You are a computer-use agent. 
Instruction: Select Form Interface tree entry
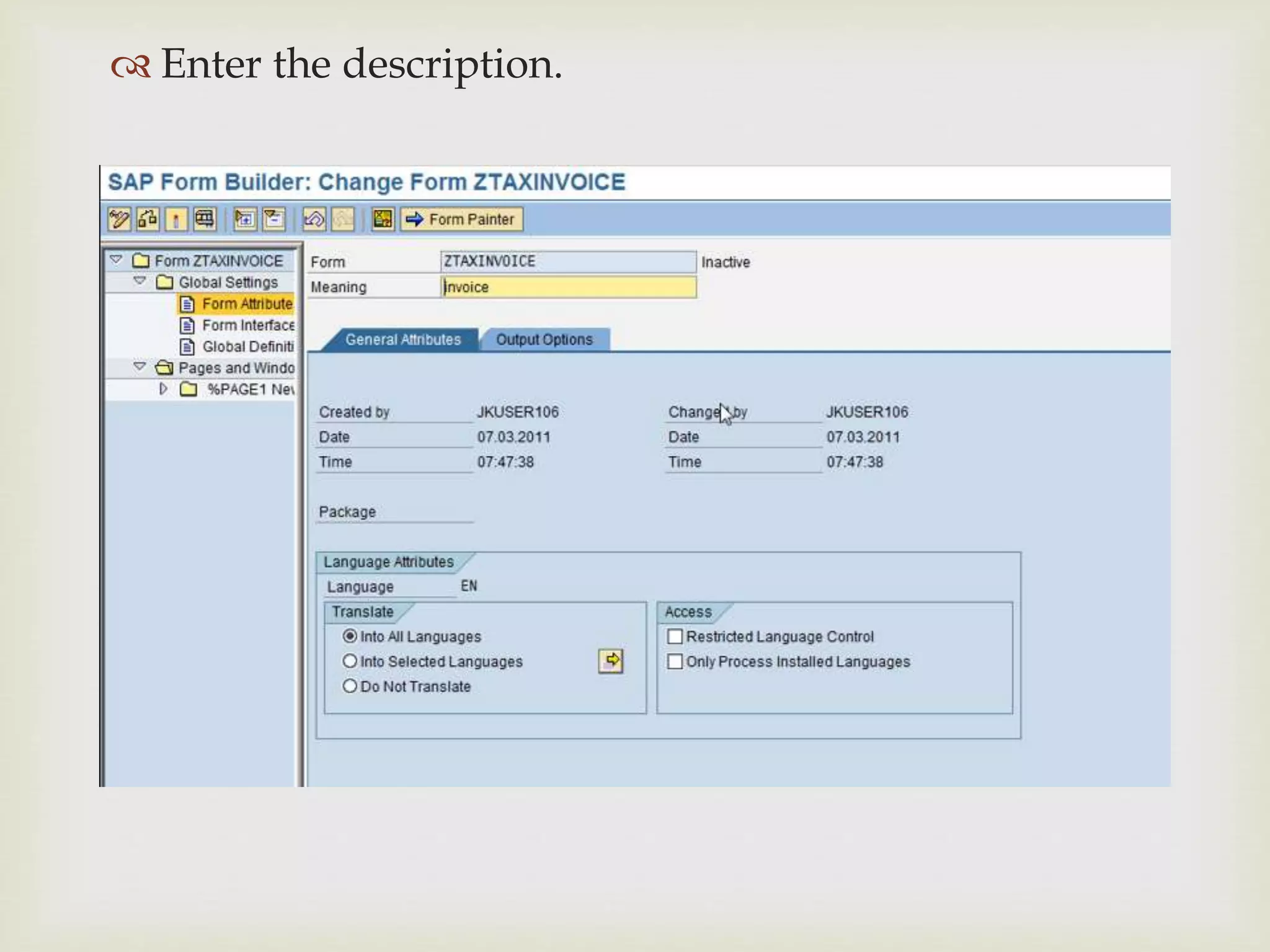coord(249,325)
